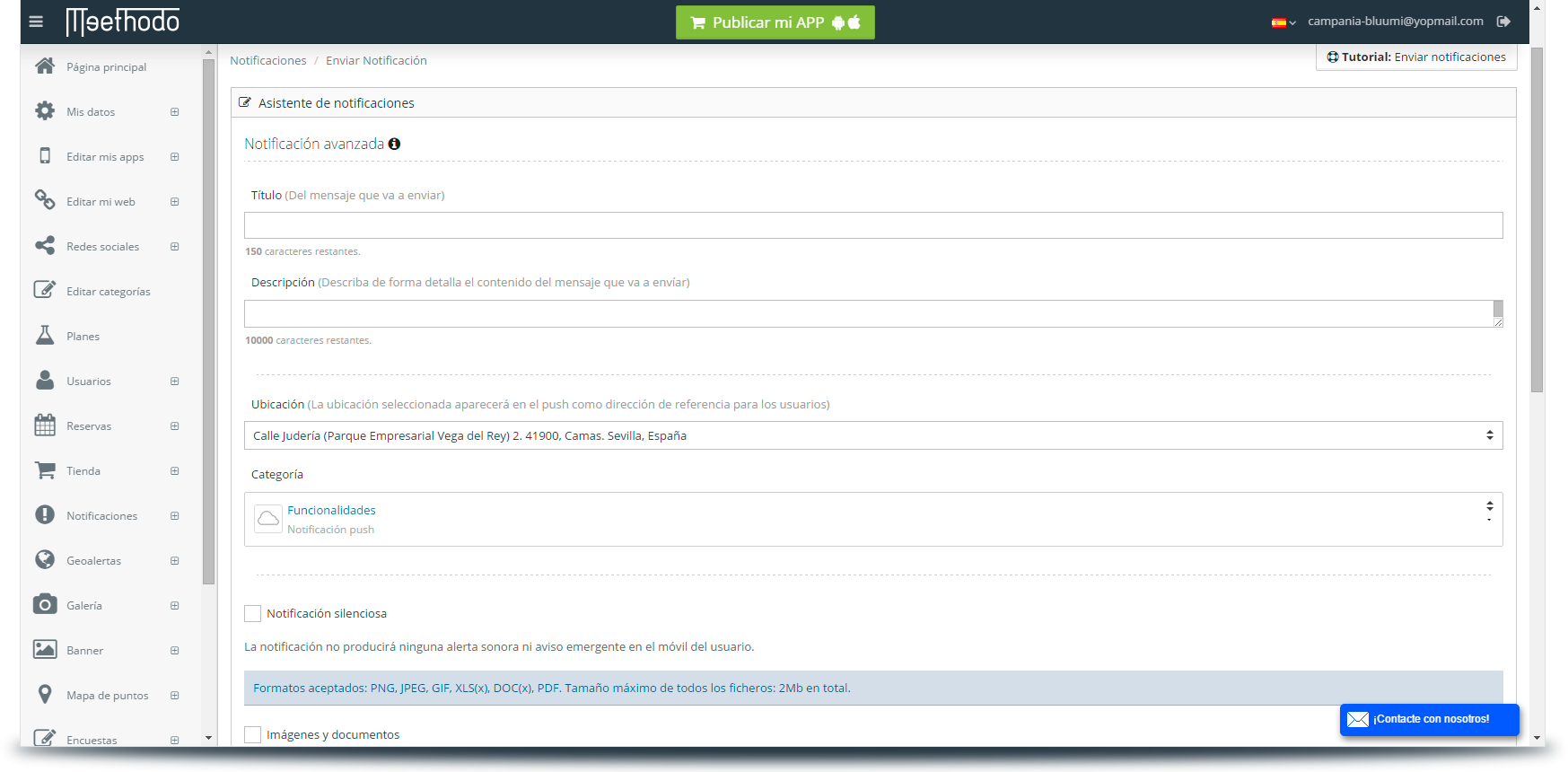Expand the Banner submenu plus
1568x772 pixels.
tap(175, 651)
